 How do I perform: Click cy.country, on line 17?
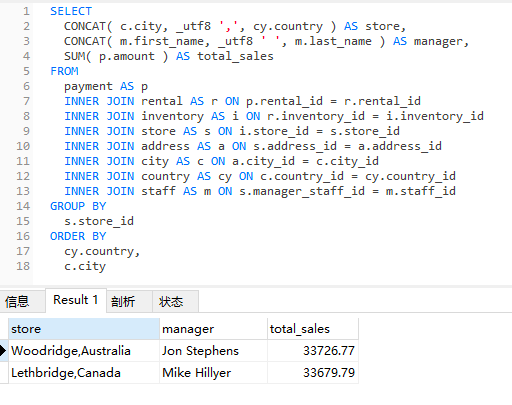[102, 252]
